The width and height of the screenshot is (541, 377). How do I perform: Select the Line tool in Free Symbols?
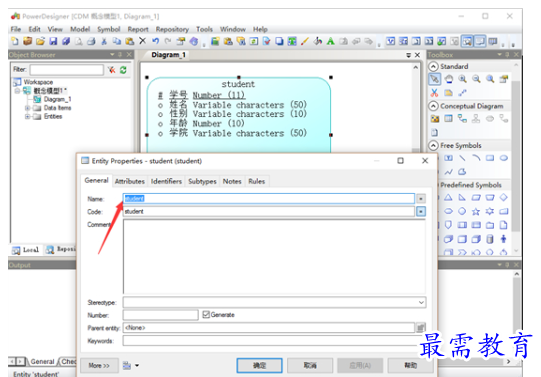tap(462, 158)
